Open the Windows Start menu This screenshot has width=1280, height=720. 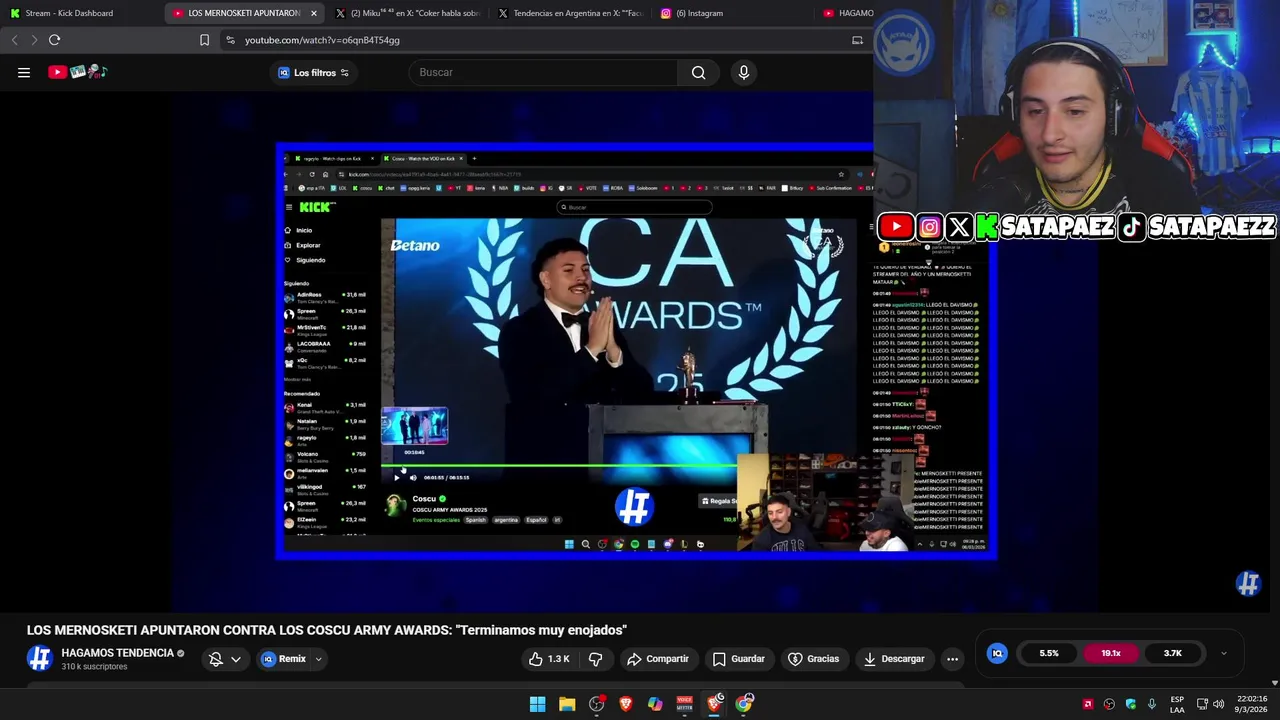[x=537, y=704]
